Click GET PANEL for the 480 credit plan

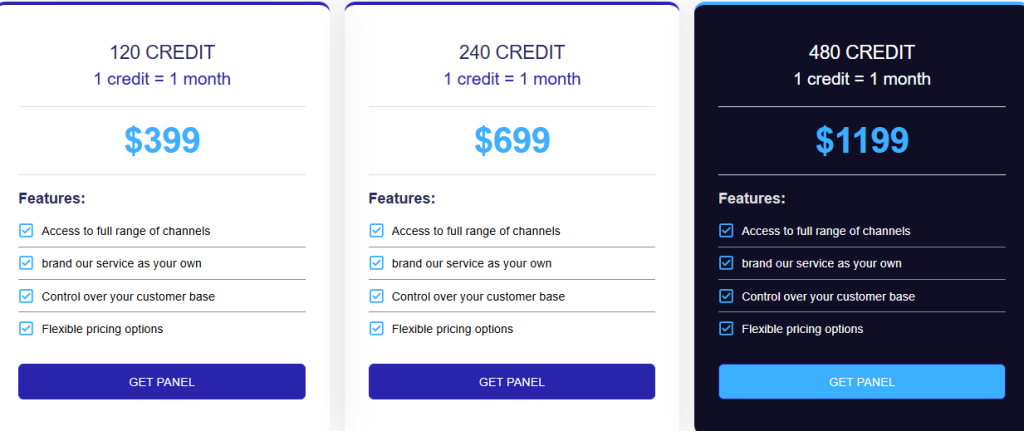861,382
